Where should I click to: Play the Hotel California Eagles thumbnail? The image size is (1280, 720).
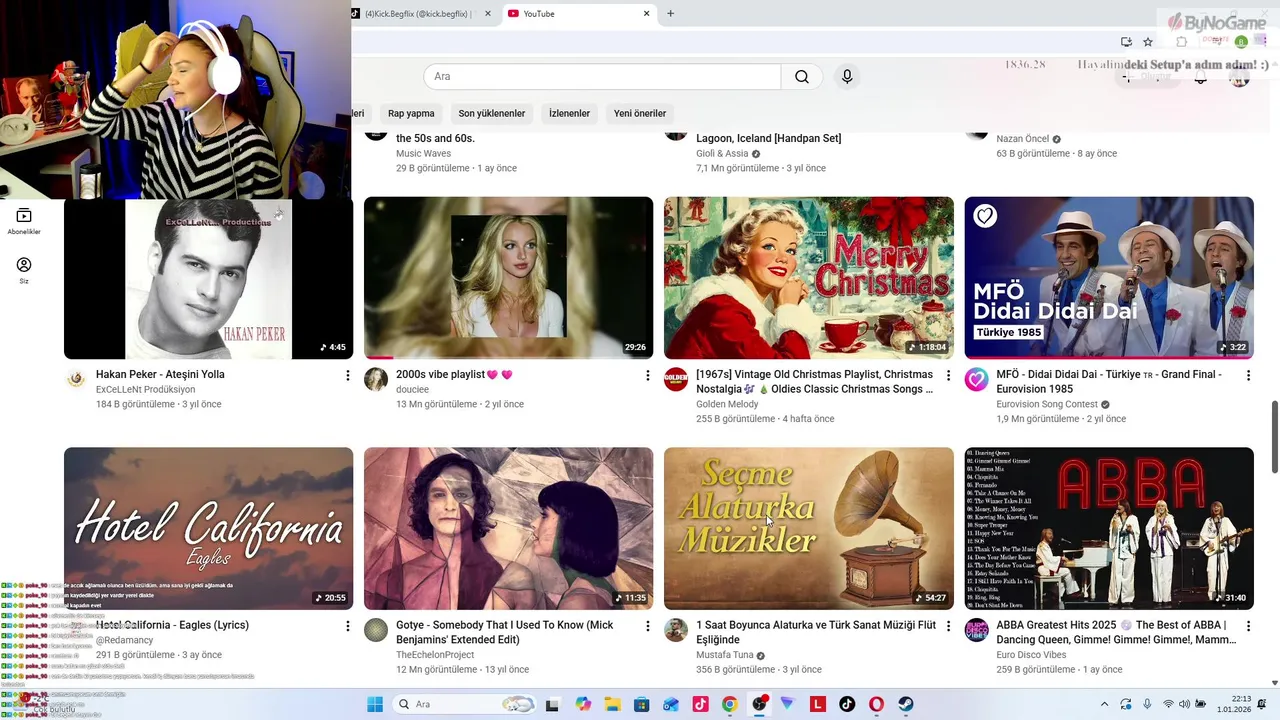pyautogui.click(x=208, y=529)
